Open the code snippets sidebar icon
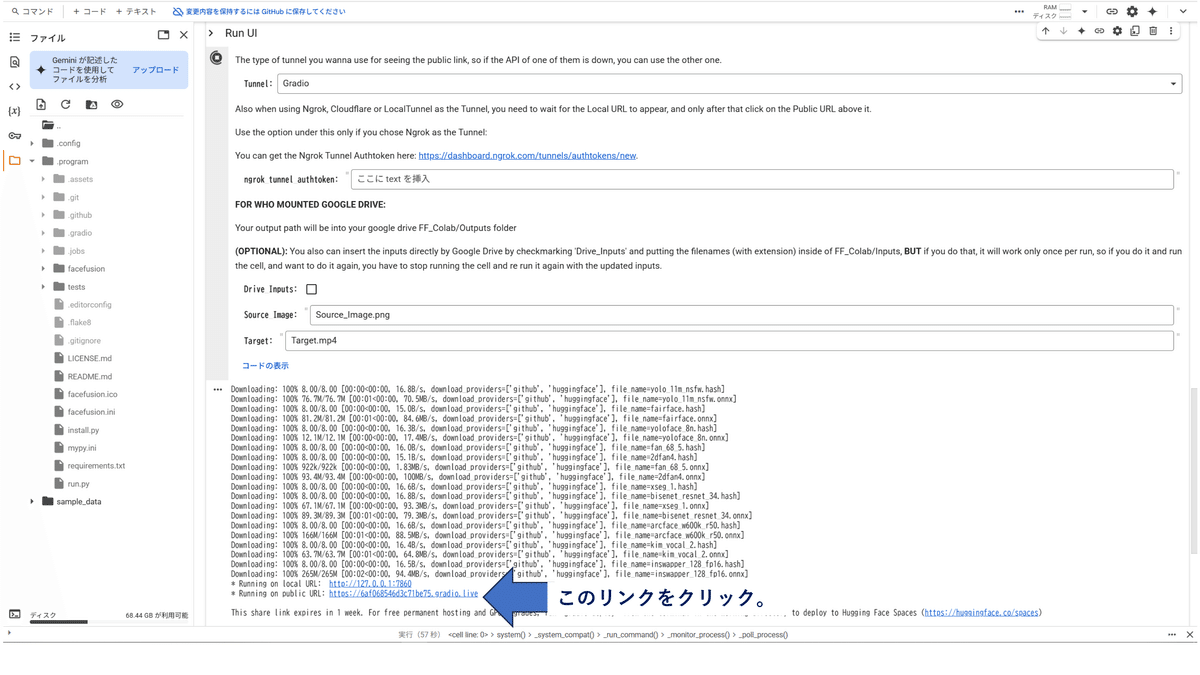Screen dimensions: 1200x675 coord(14,87)
